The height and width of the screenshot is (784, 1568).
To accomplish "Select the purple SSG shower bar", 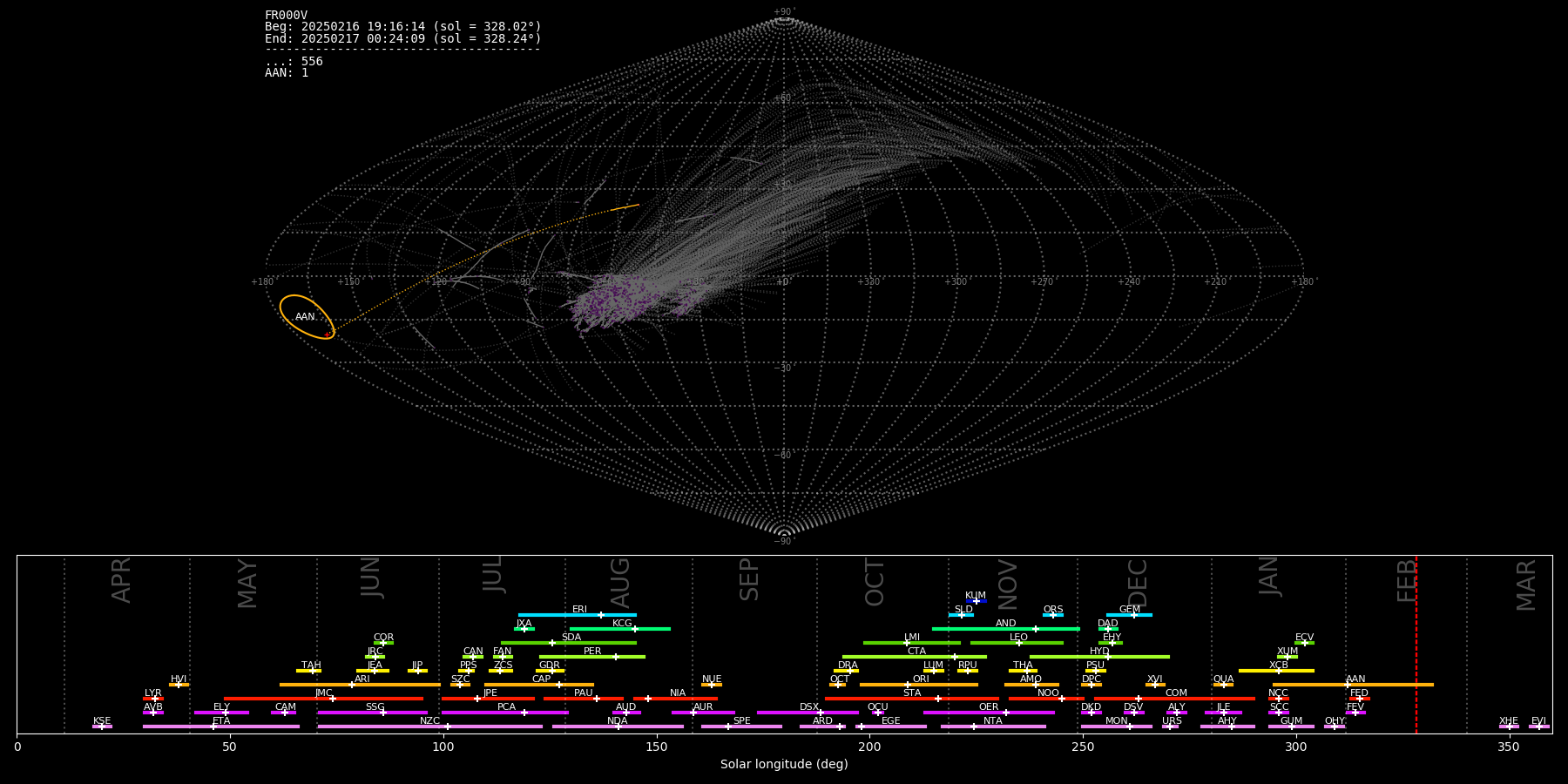I will (373, 713).
